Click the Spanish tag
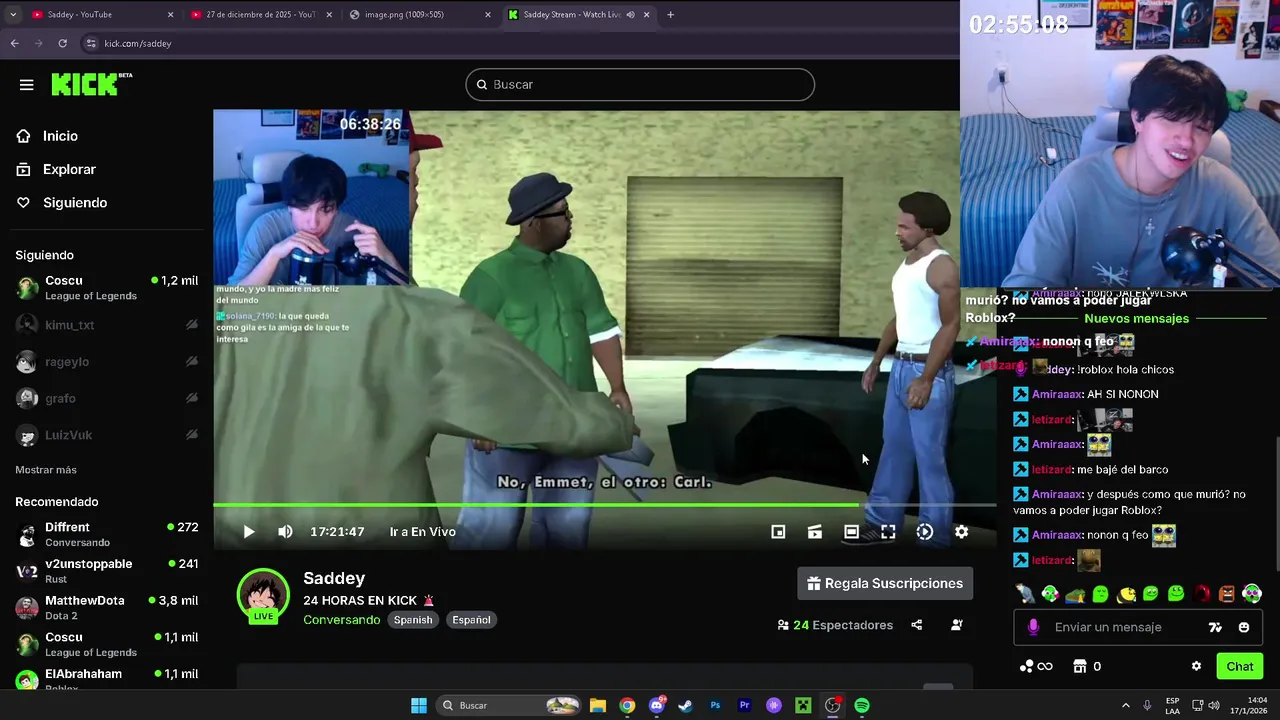Image resolution: width=1280 pixels, height=720 pixels. click(x=413, y=620)
